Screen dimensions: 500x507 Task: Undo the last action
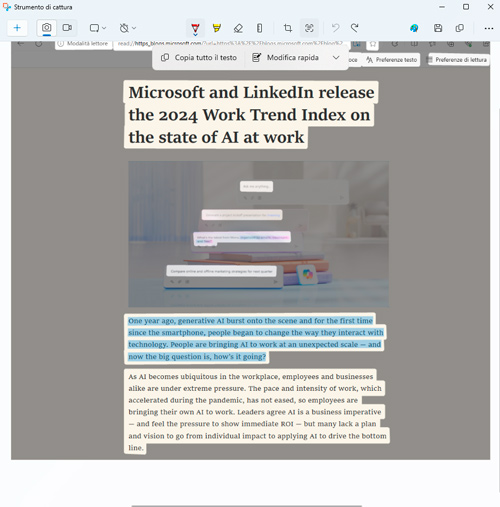click(x=335, y=28)
